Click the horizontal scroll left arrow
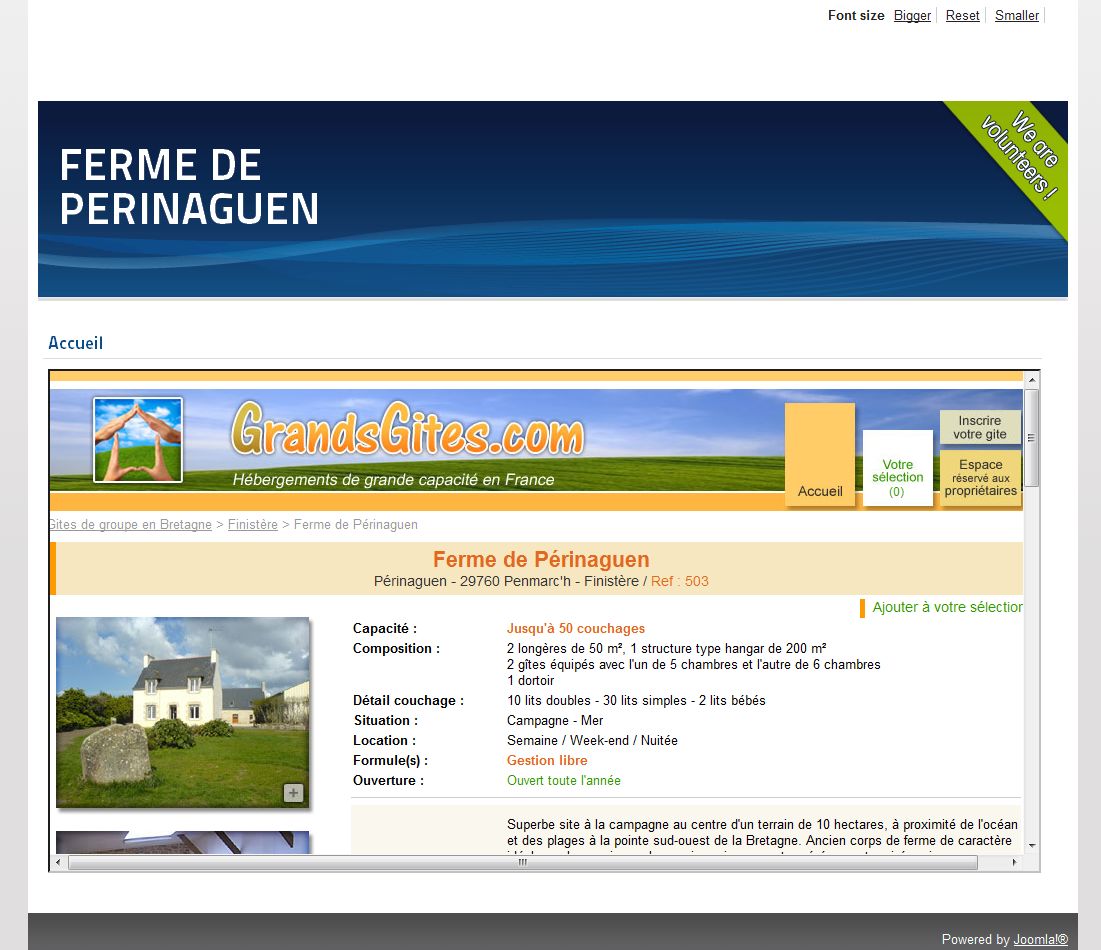This screenshot has height=950, width=1101. (58, 862)
